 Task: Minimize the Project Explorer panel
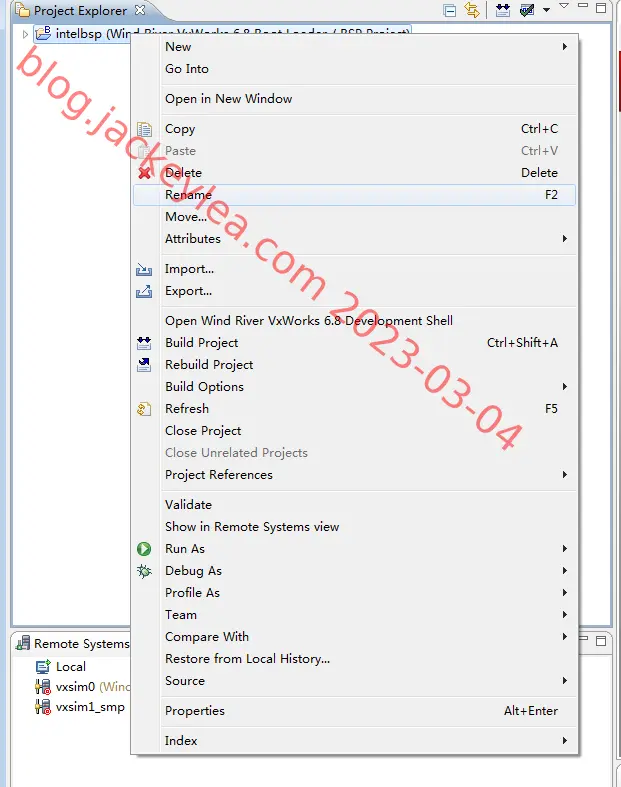click(583, 6)
